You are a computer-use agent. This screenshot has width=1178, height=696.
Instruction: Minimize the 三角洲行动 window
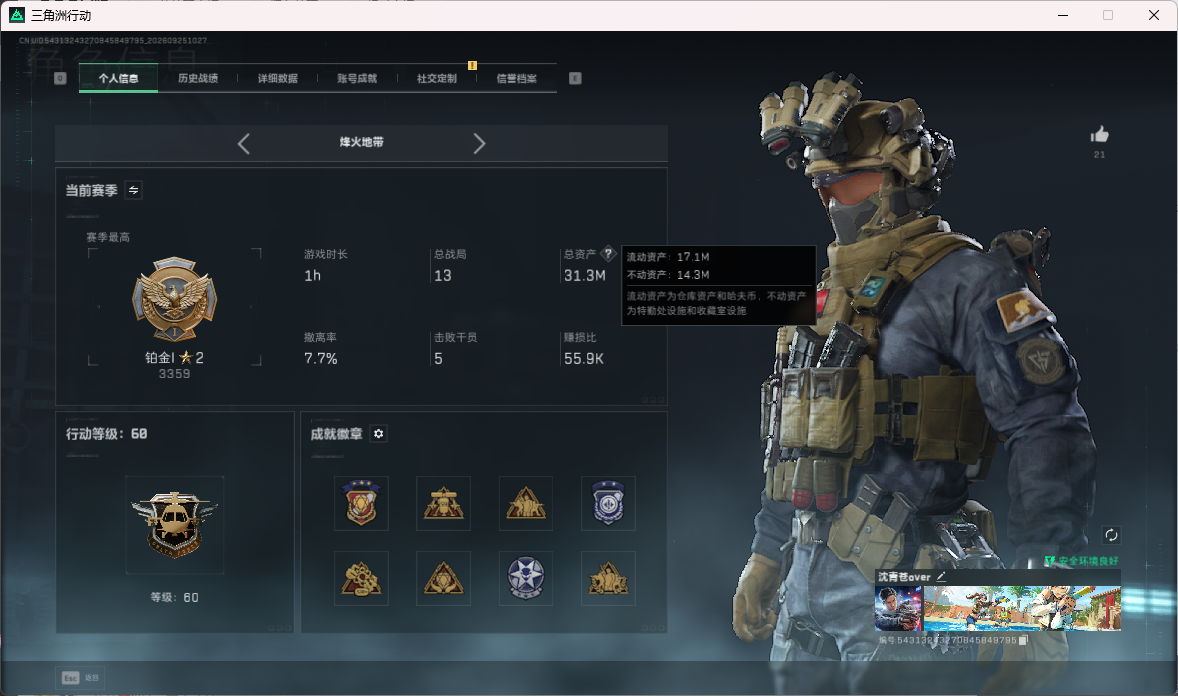[1063, 15]
